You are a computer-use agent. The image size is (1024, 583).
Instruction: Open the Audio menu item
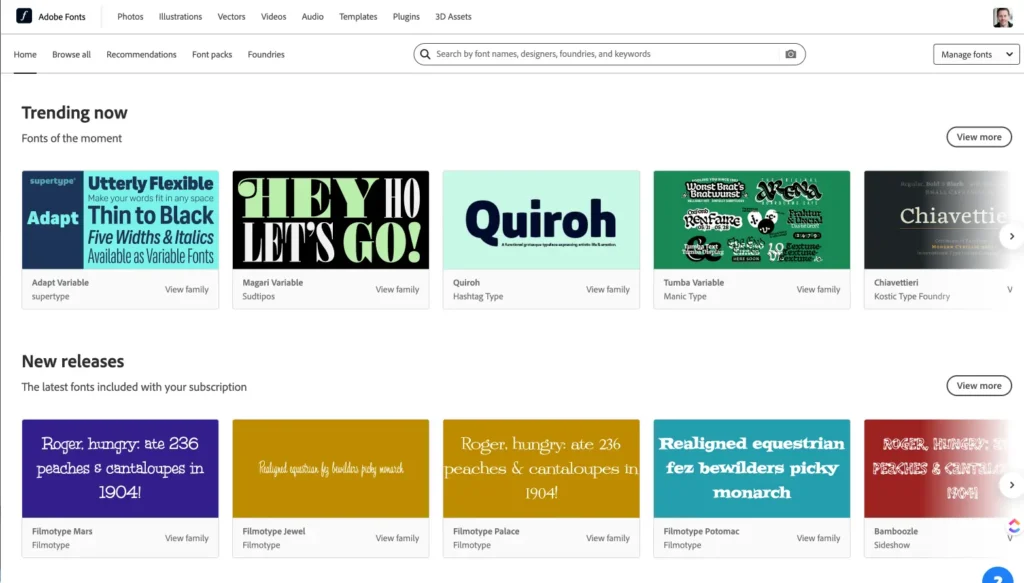pos(312,16)
